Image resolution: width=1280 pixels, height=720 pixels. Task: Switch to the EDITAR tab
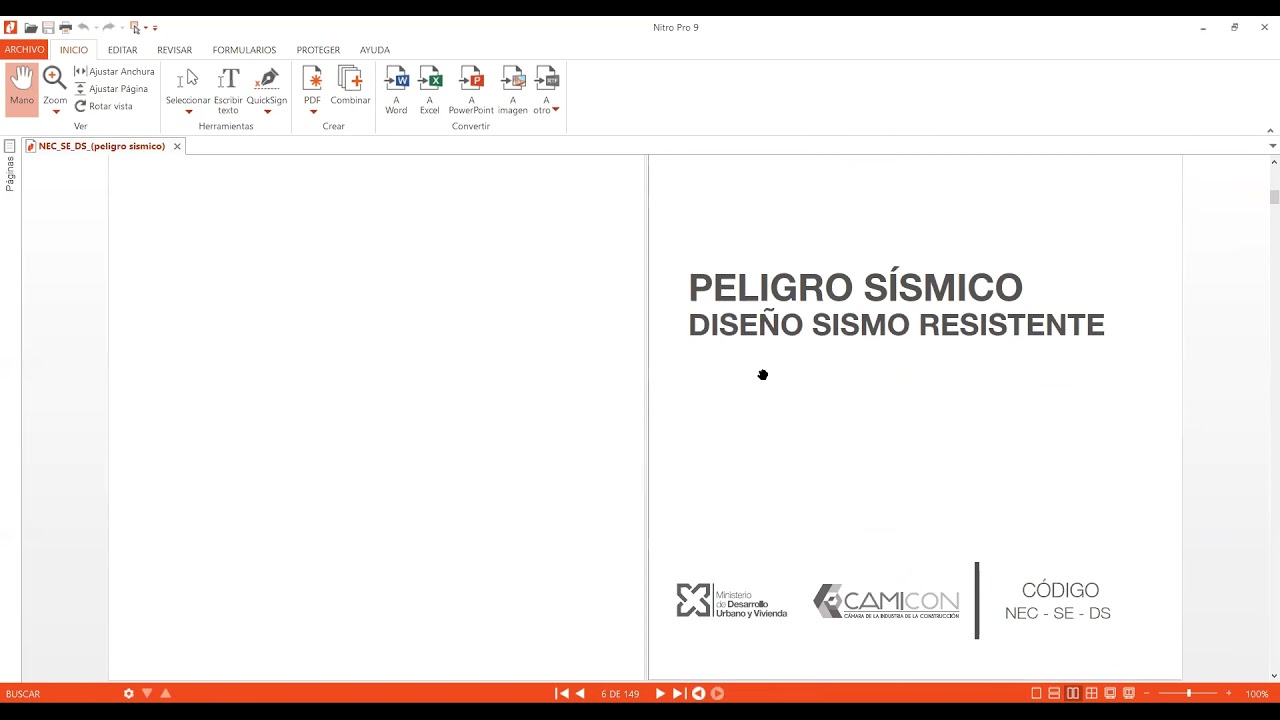tap(123, 49)
